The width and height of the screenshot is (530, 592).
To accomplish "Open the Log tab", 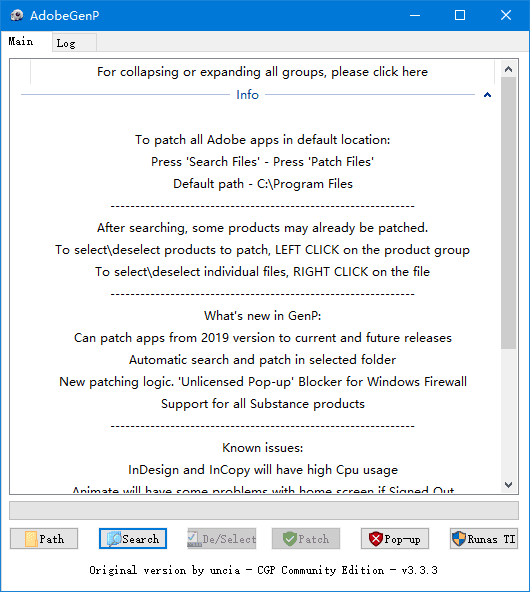I will tap(74, 43).
